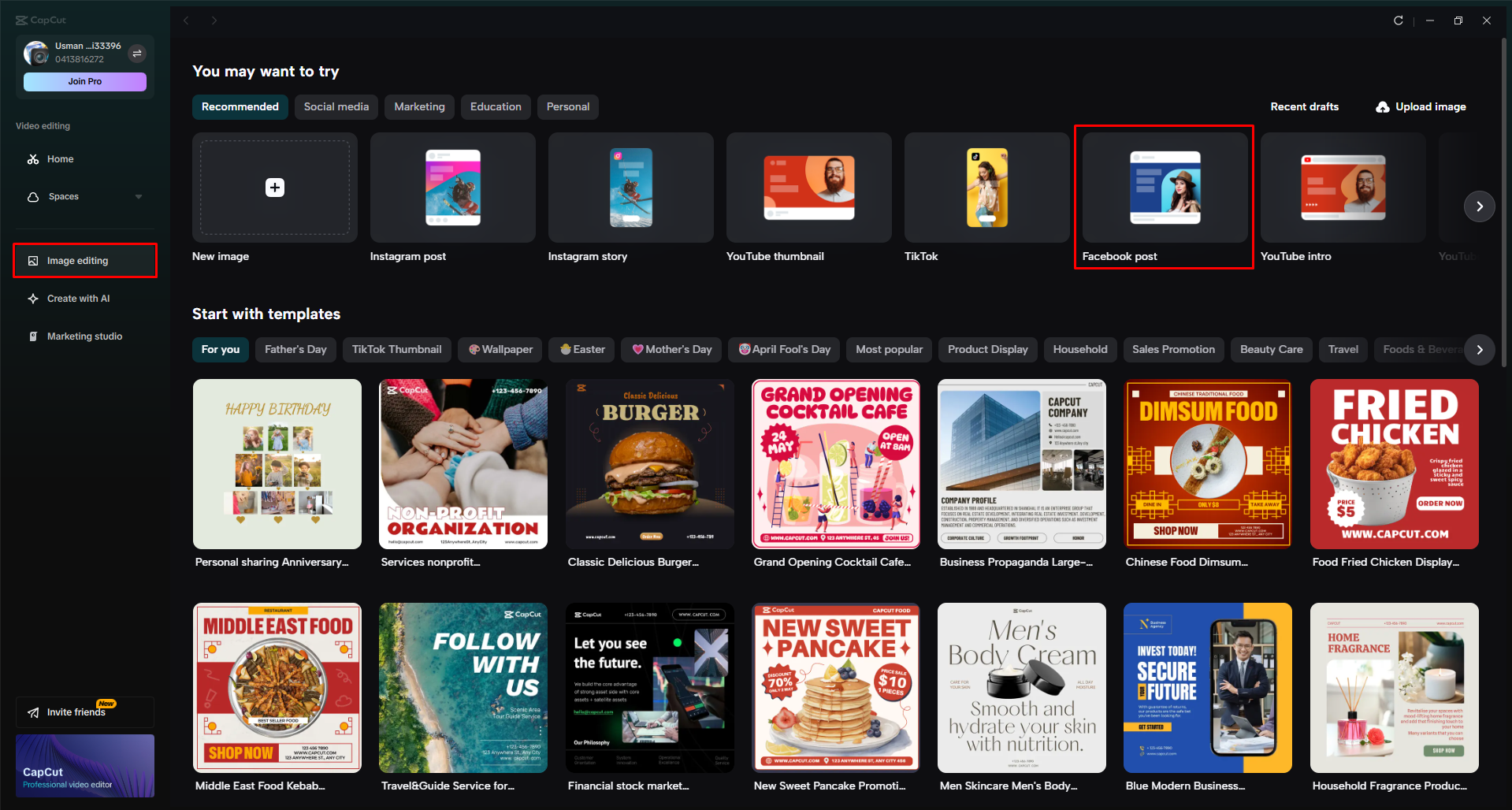Choose the Instagram post preset icon
Viewport: 1512px width, 810px height.
(453, 188)
